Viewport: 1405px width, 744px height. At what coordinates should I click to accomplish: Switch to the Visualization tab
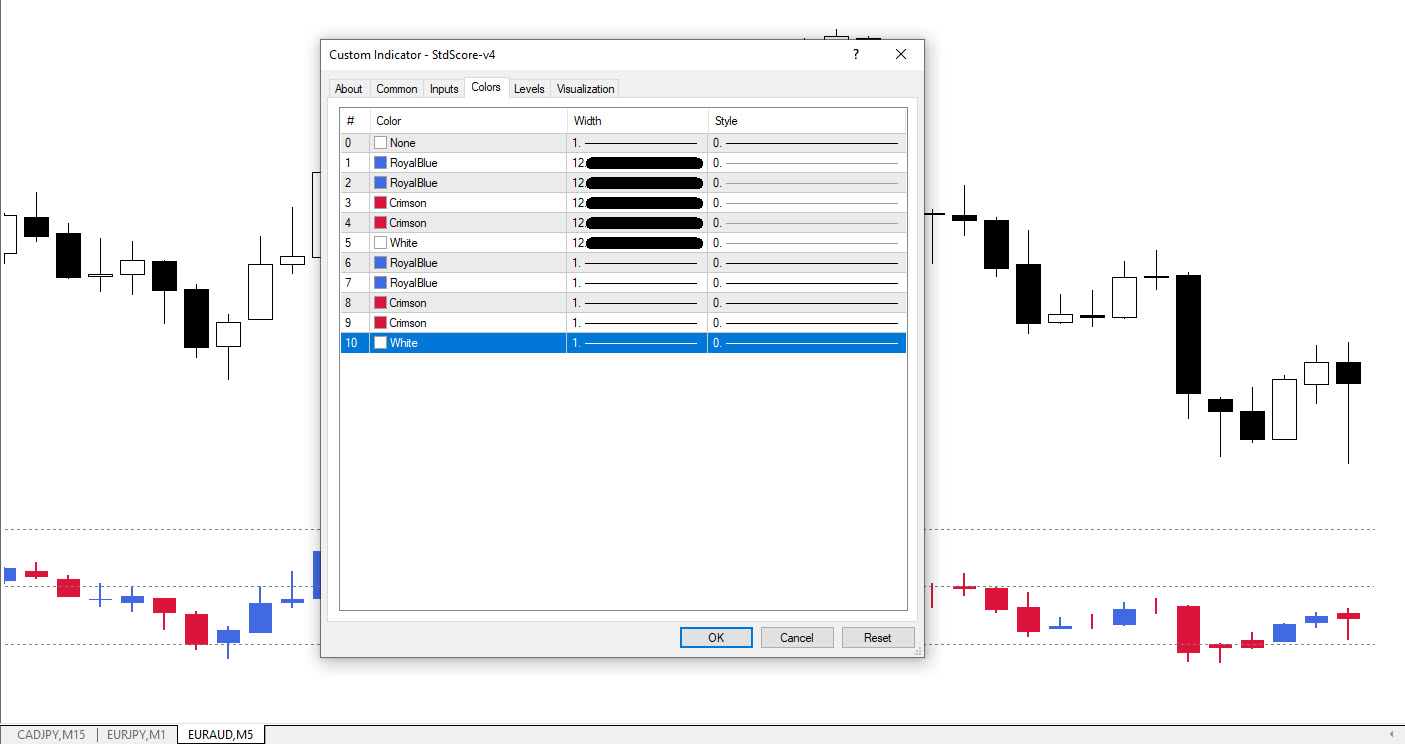pyautogui.click(x=586, y=89)
